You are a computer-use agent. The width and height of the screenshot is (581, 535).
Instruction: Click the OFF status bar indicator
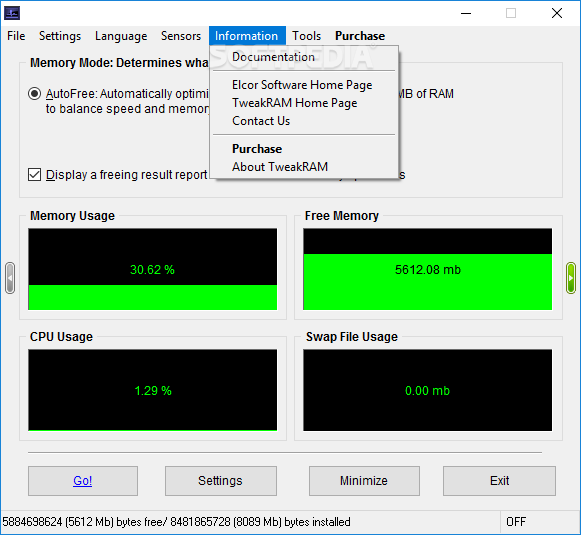[516, 522]
